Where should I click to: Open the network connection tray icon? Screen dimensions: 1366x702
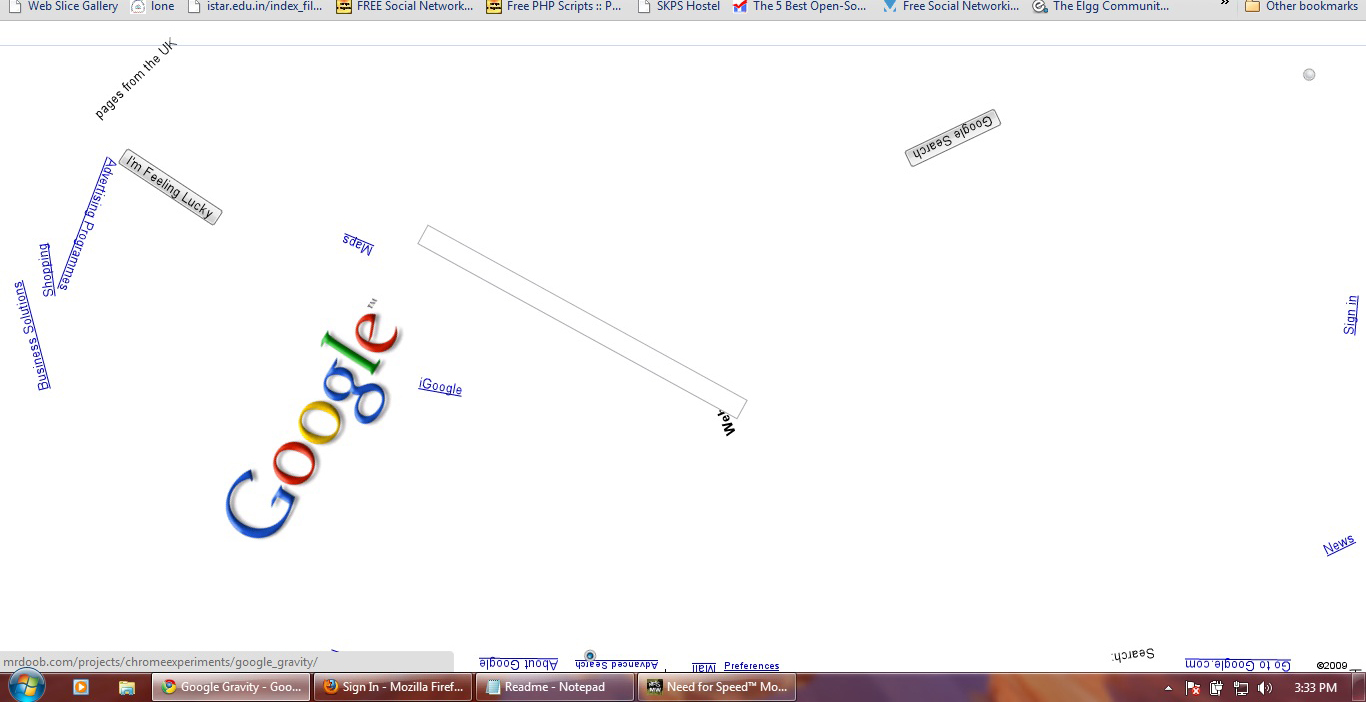[1241, 688]
